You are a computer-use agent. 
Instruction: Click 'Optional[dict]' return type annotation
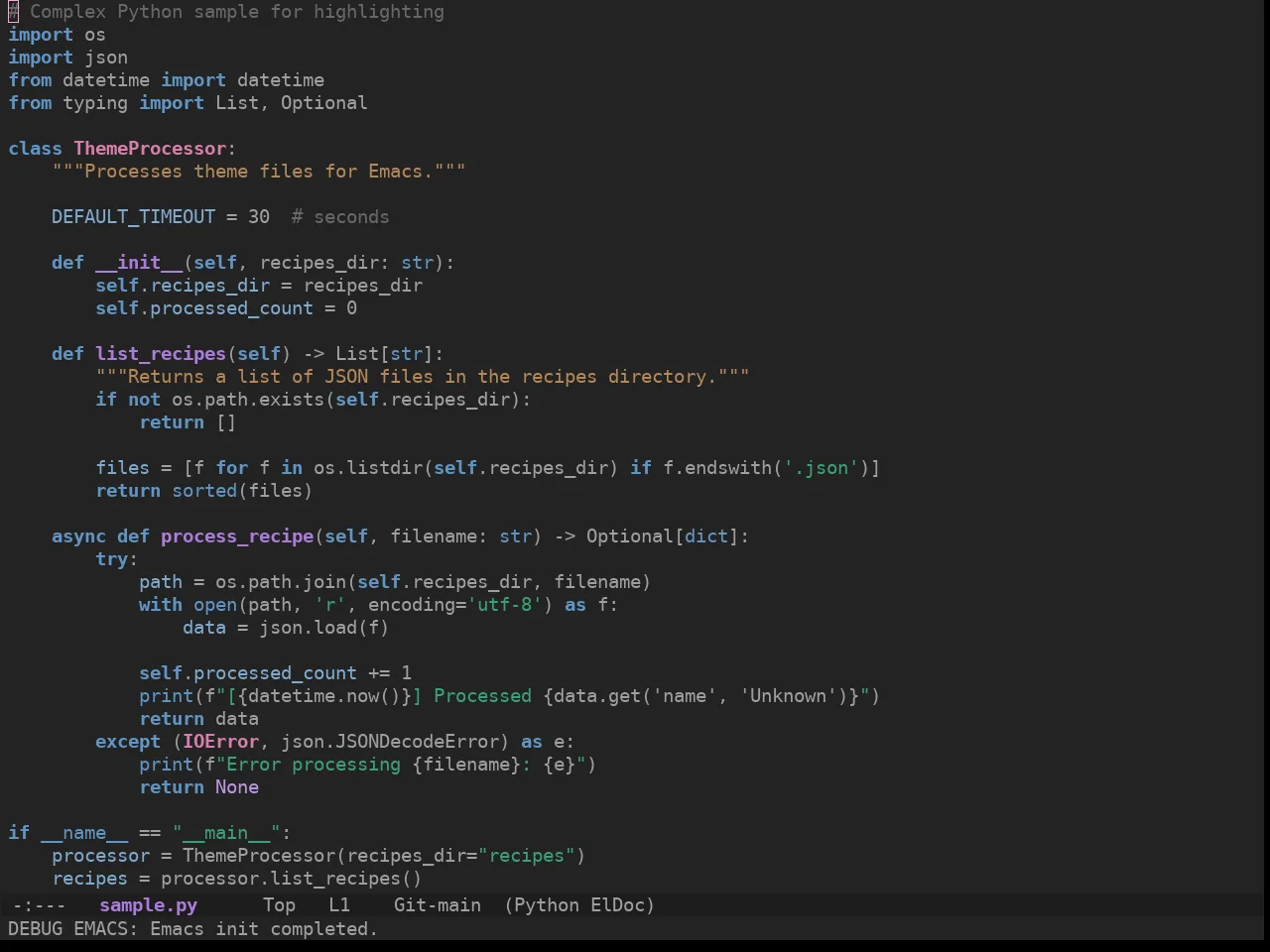[662, 536]
